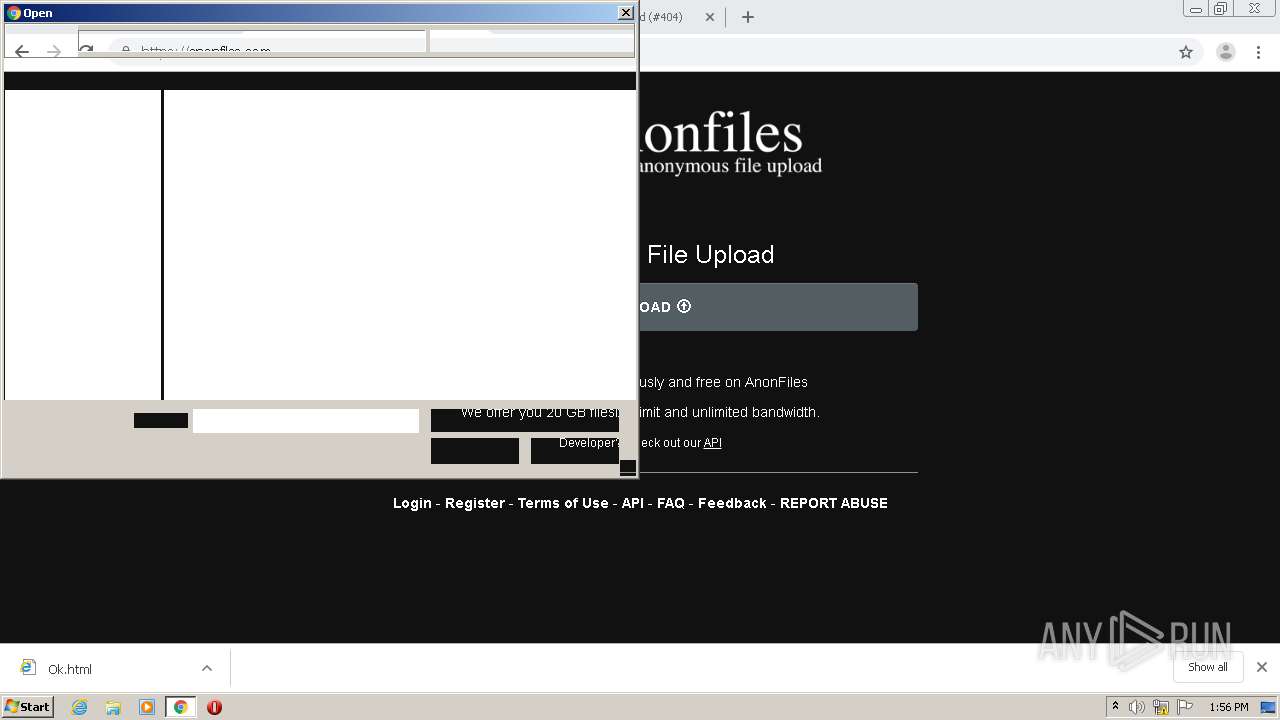Open the FAQ link

671,503
